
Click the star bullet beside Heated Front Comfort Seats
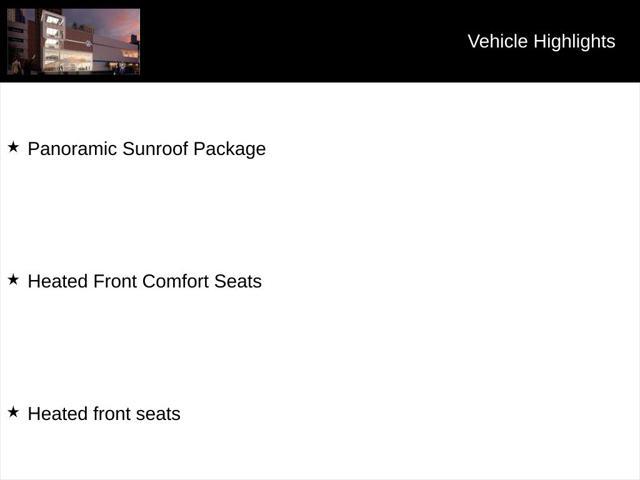13,280
